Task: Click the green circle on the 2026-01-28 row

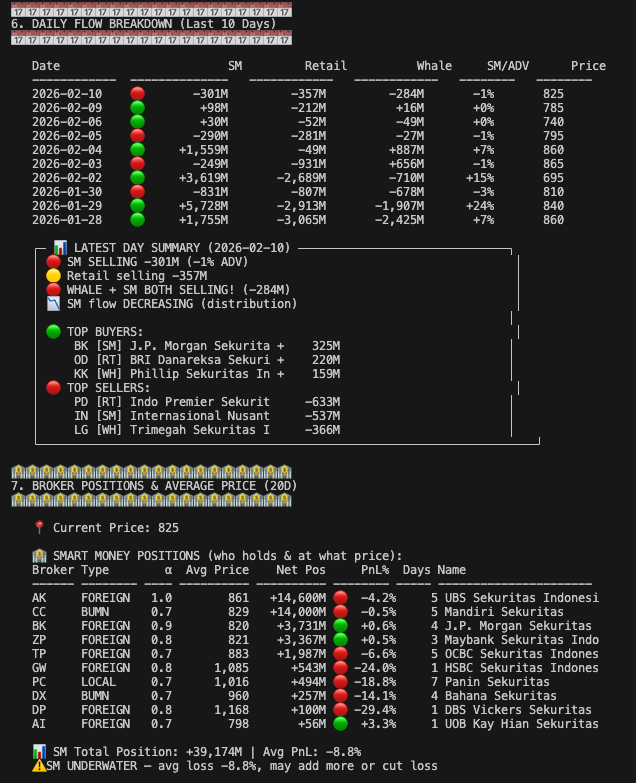Action: click(137, 220)
